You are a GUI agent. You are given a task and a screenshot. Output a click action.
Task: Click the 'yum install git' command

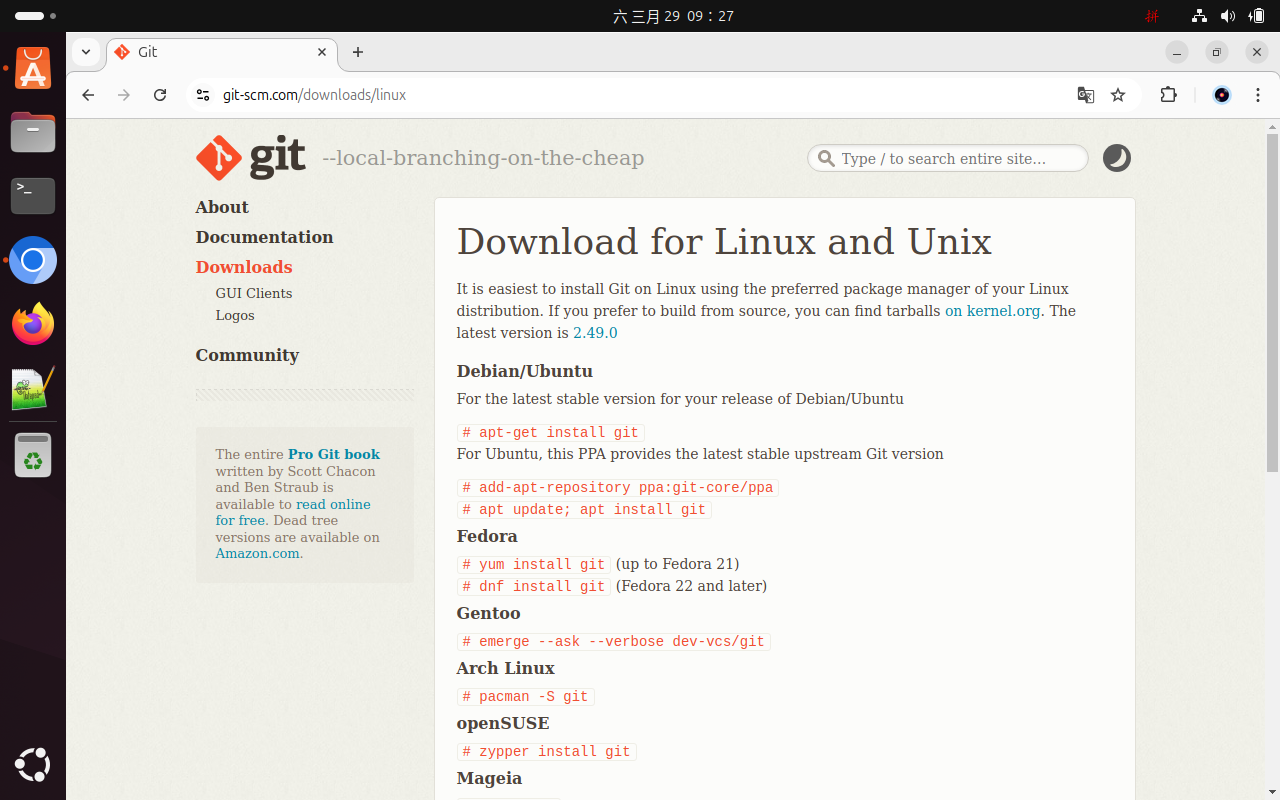click(534, 564)
